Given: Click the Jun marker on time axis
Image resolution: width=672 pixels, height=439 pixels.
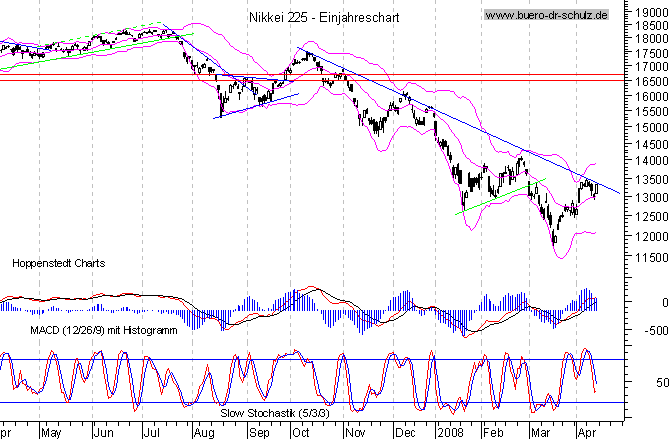Looking at the screenshot, I should pos(104,431).
